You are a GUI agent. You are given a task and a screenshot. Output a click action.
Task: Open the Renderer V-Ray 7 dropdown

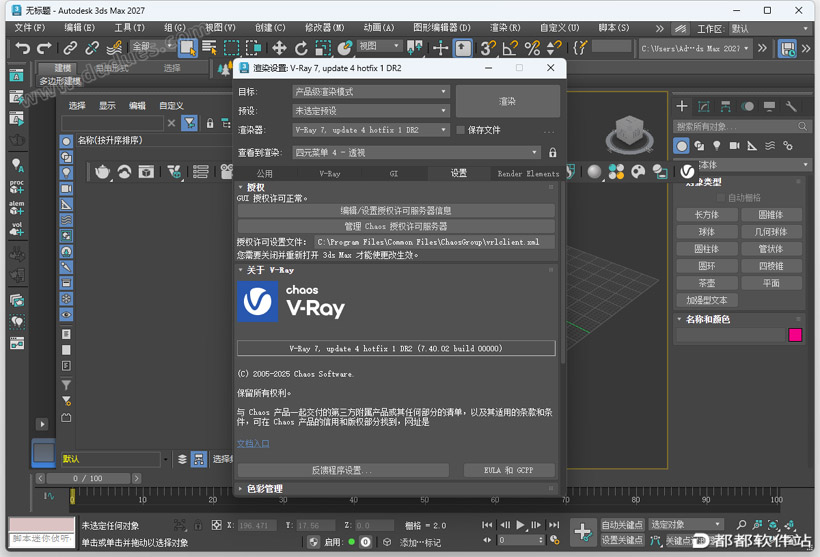click(371, 130)
